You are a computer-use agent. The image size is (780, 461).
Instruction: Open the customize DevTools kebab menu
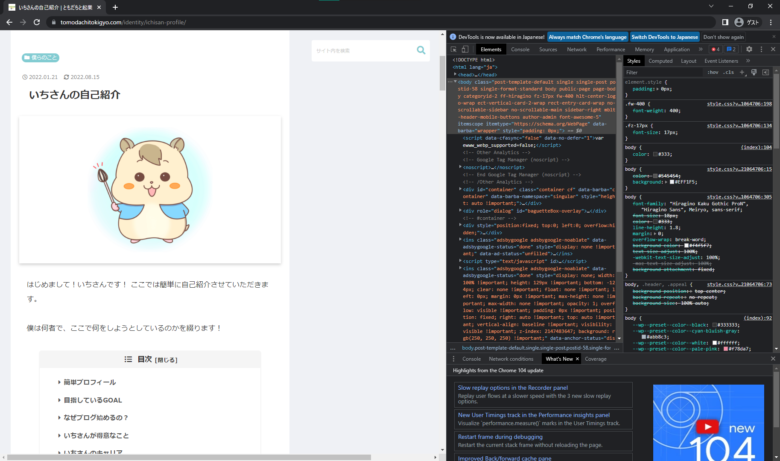point(761,49)
